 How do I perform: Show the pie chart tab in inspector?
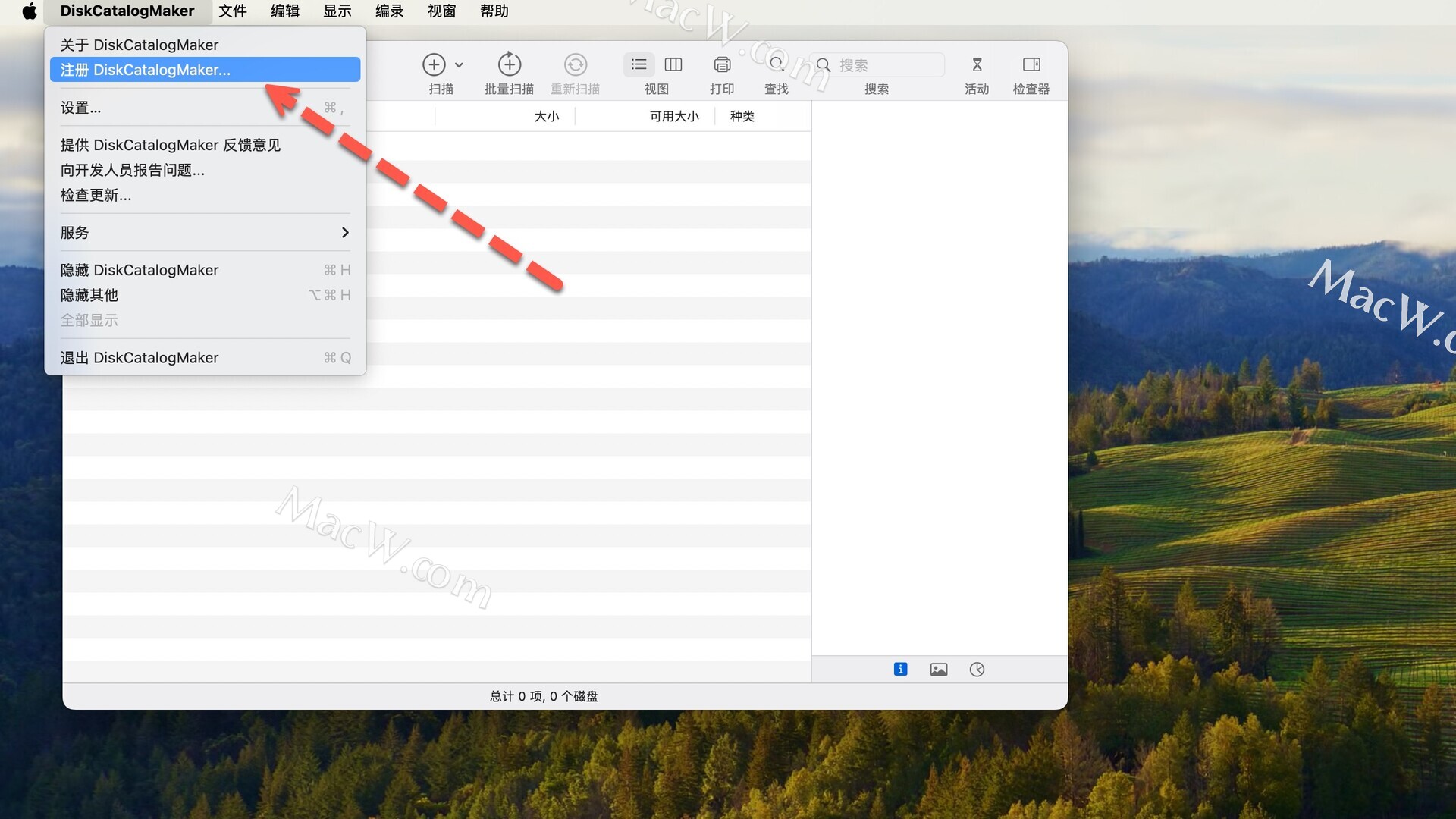(977, 669)
